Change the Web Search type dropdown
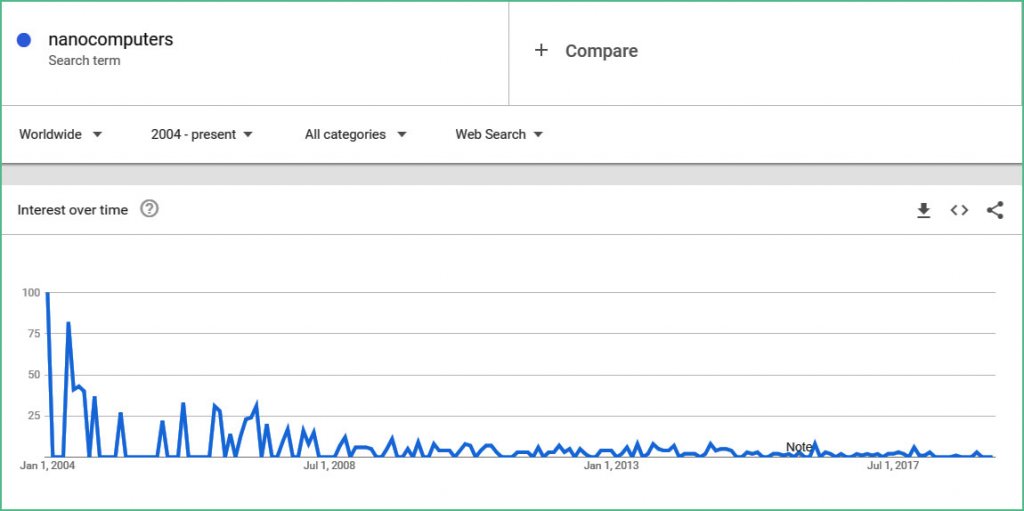Image resolution: width=1024 pixels, height=511 pixels. tap(498, 134)
